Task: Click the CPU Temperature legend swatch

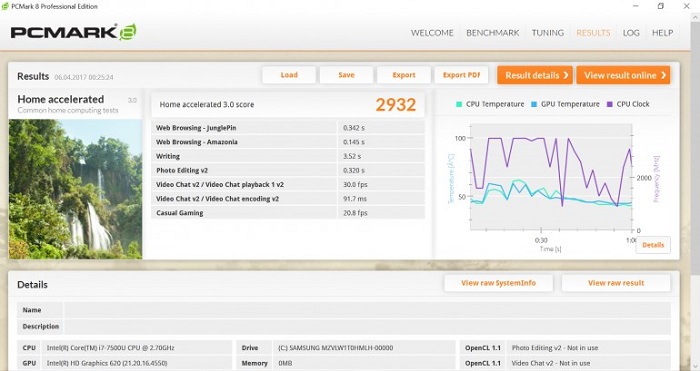Action: 459,104
